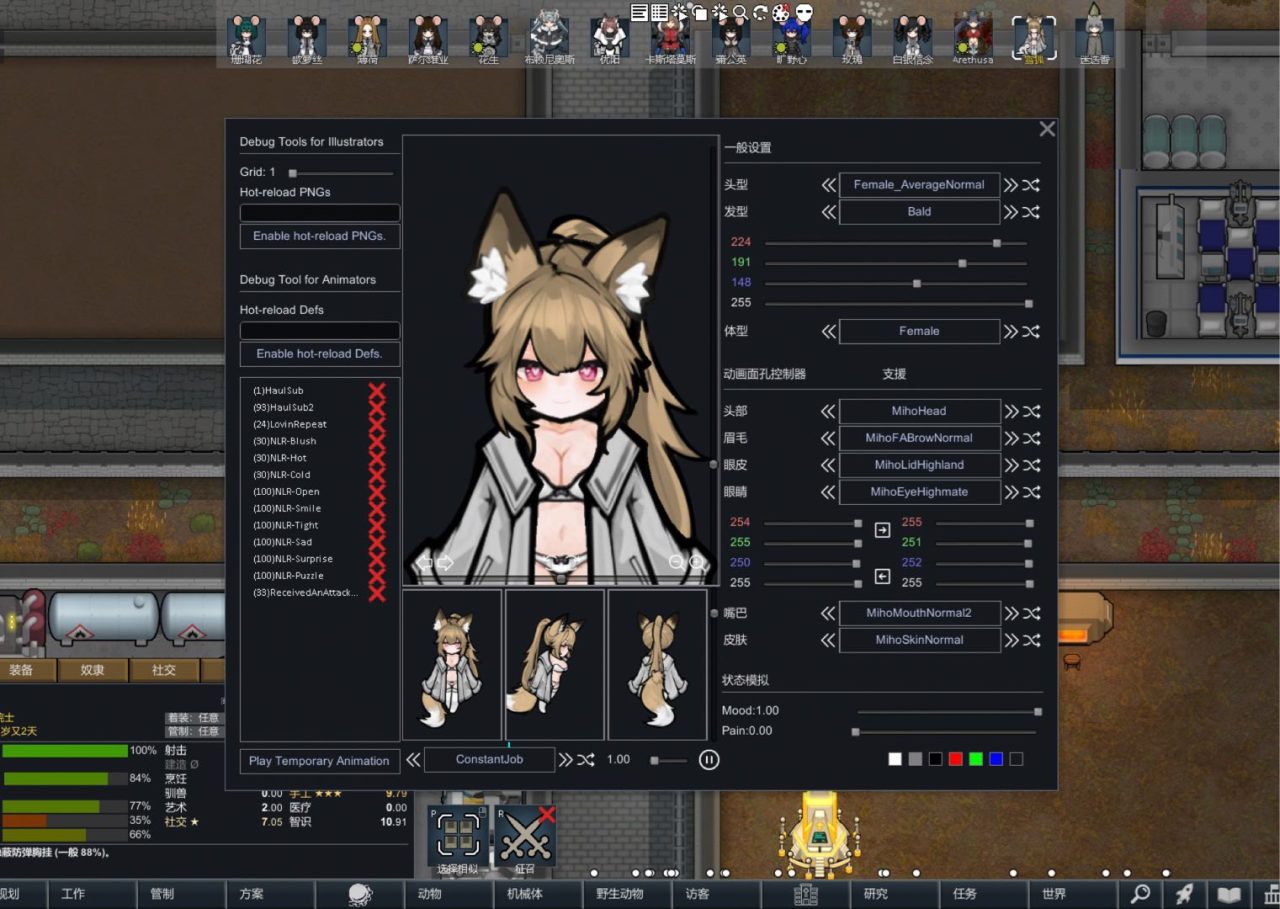1280x909 pixels.
Task: Switch to the 社交 social tab
Action: point(164,670)
